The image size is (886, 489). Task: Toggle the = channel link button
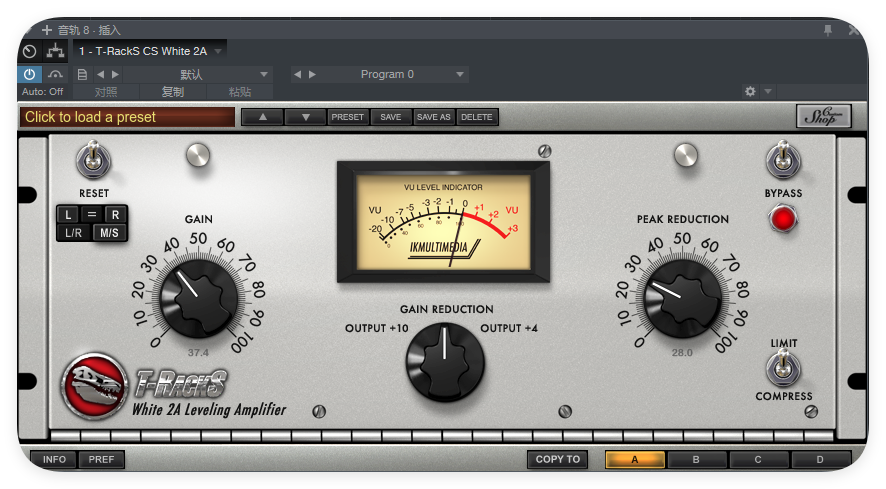coord(92,215)
